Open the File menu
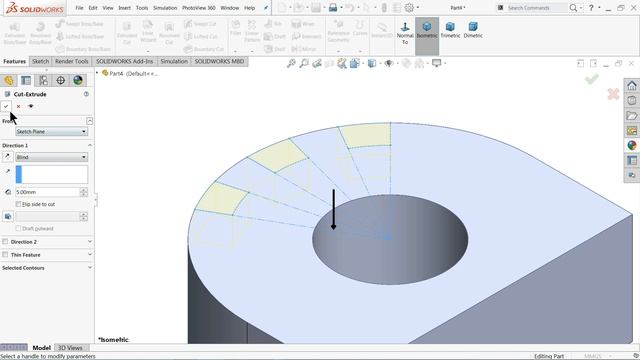Image resolution: width=640 pixels, height=360 pixels. (x=79, y=8)
